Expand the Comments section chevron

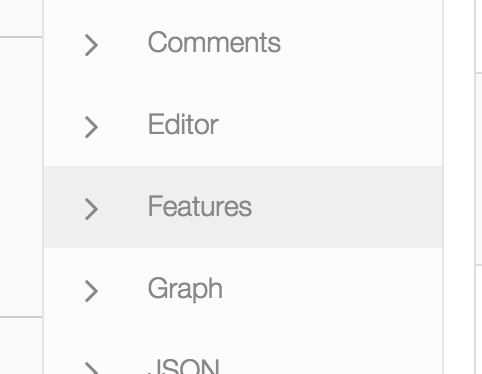[91, 45]
